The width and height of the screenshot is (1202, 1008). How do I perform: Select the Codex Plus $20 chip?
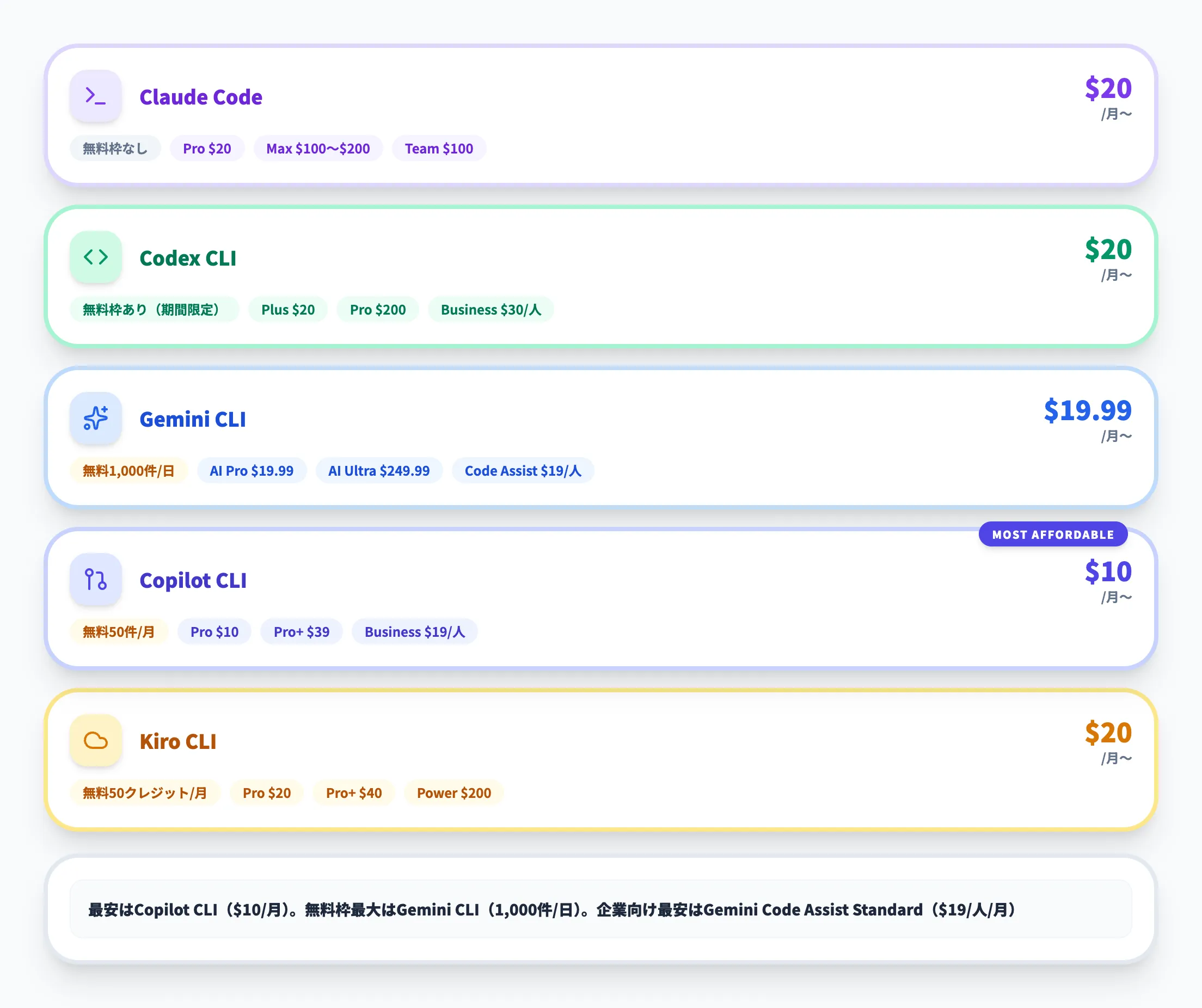[287, 310]
